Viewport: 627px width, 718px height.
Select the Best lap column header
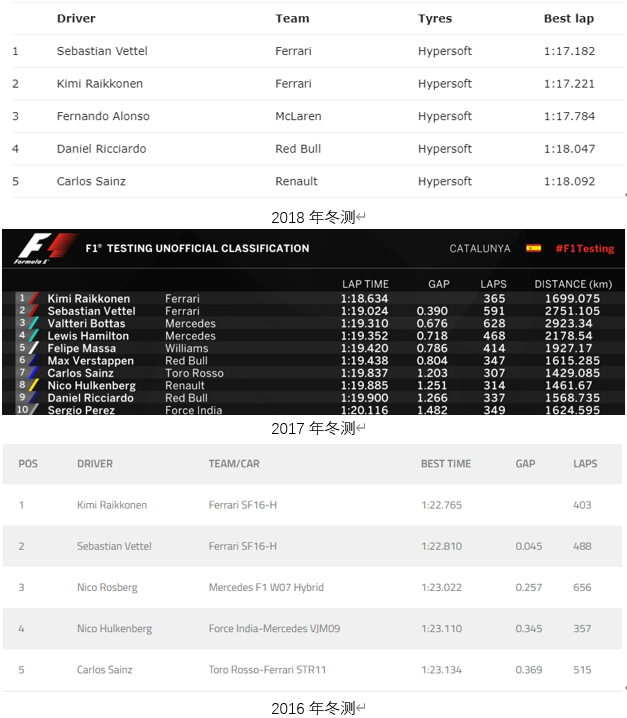568,18
